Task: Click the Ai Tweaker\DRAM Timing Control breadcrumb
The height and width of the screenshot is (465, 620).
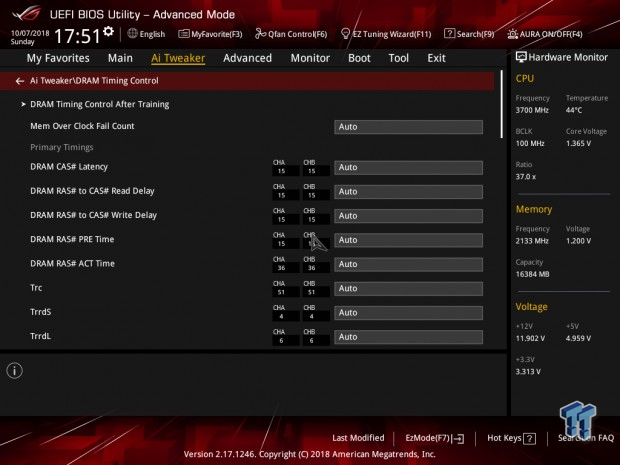Action: (94, 81)
